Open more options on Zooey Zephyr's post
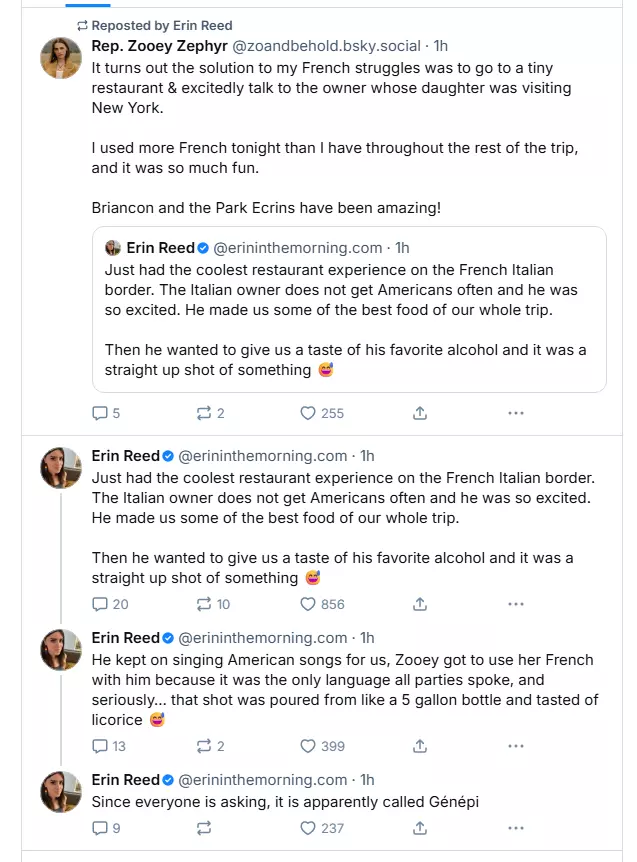Viewport: 637px width, 862px height. (x=516, y=413)
